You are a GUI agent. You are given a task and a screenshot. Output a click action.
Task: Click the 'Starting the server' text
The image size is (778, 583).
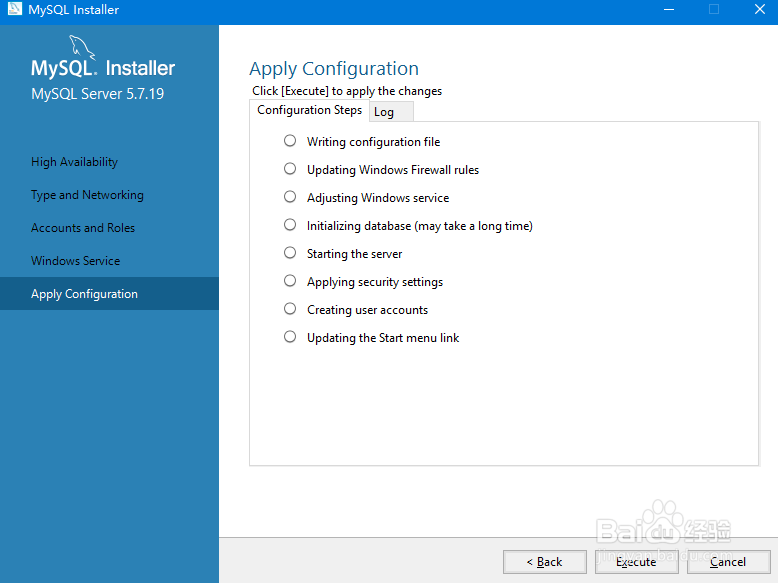[354, 254]
